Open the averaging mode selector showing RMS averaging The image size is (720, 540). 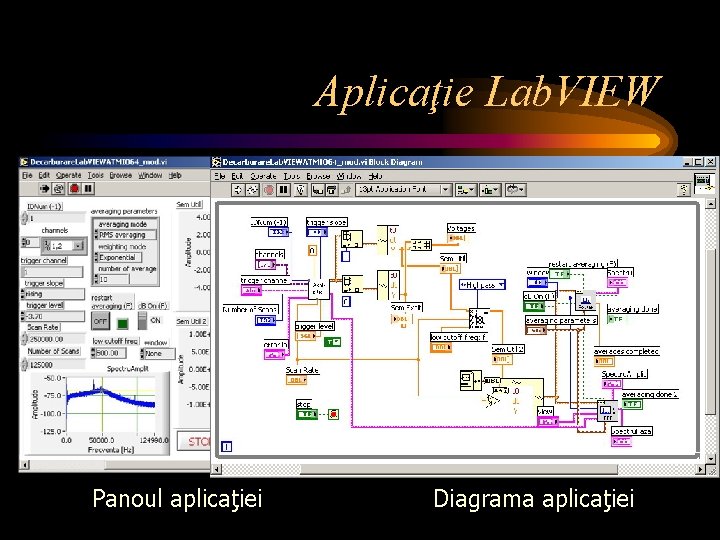[125, 235]
